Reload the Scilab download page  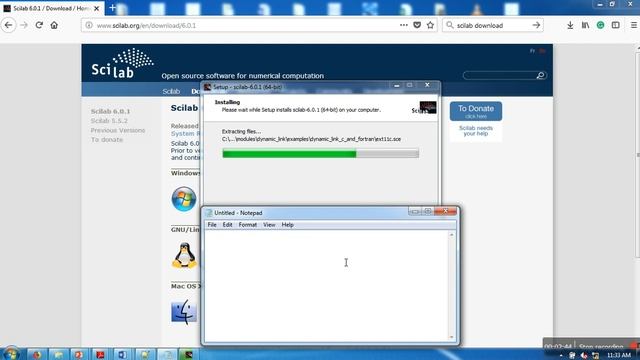point(39,25)
